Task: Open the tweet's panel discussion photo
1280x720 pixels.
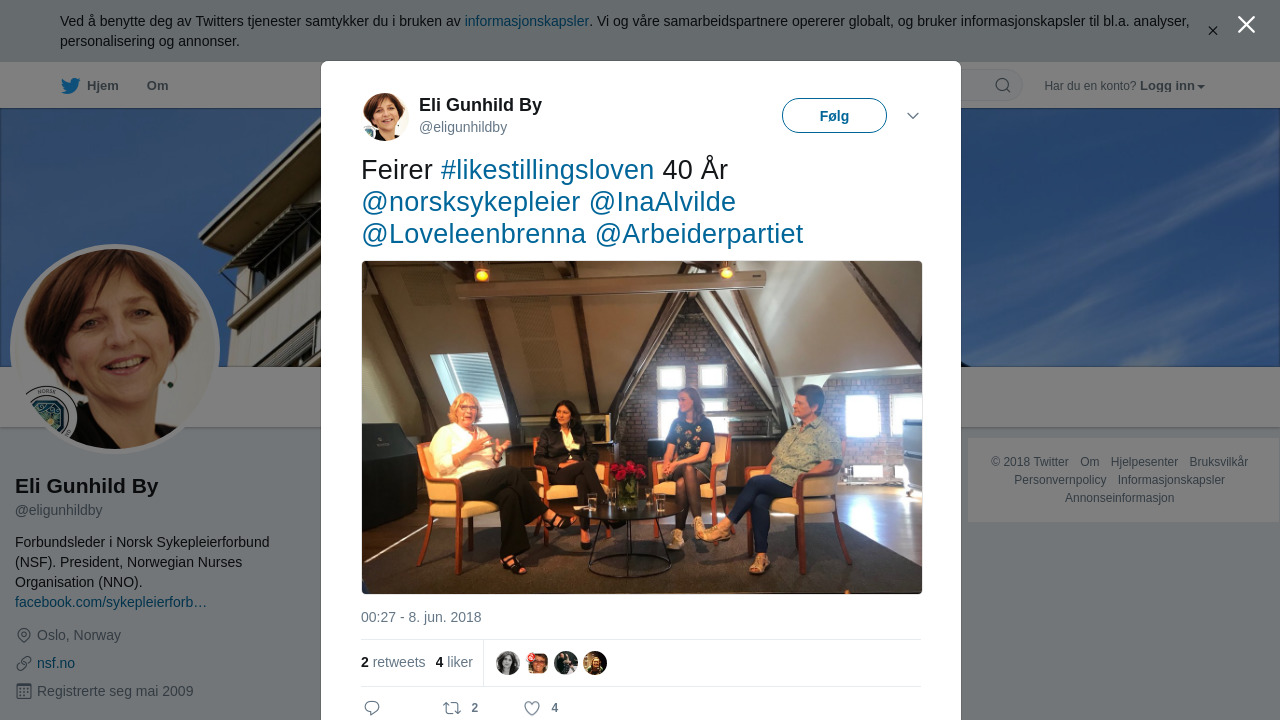Action: pyautogui.click(x=642, y=428)
